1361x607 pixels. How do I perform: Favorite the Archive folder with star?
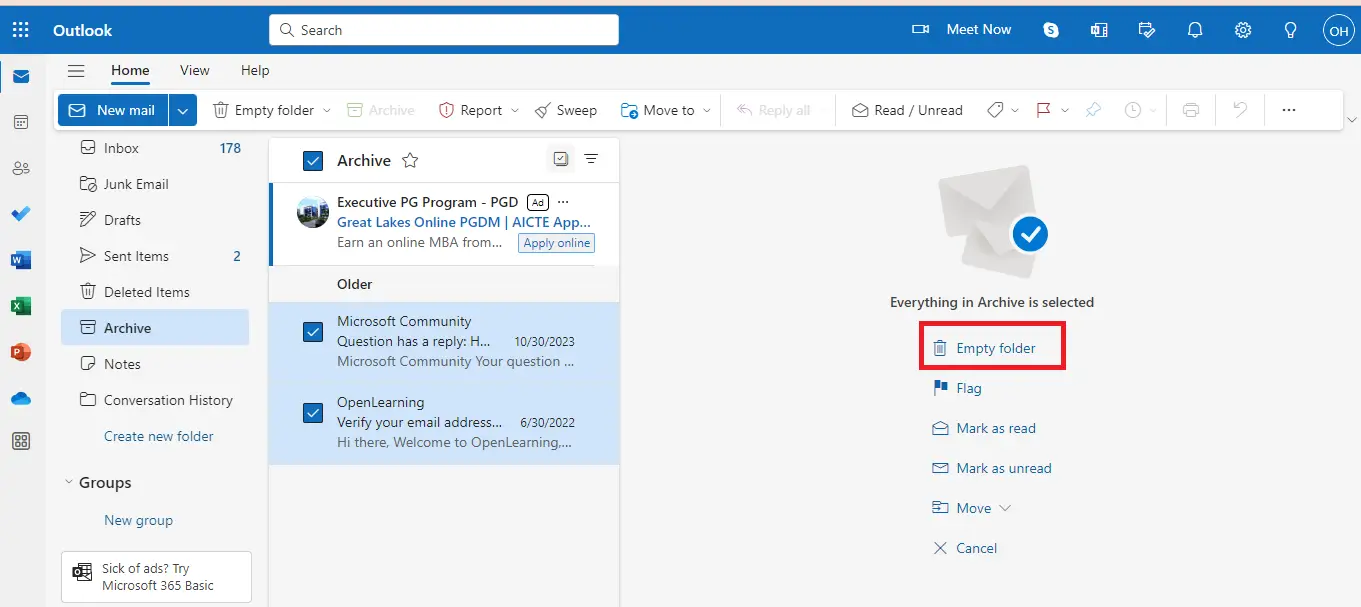click(410, 160)
